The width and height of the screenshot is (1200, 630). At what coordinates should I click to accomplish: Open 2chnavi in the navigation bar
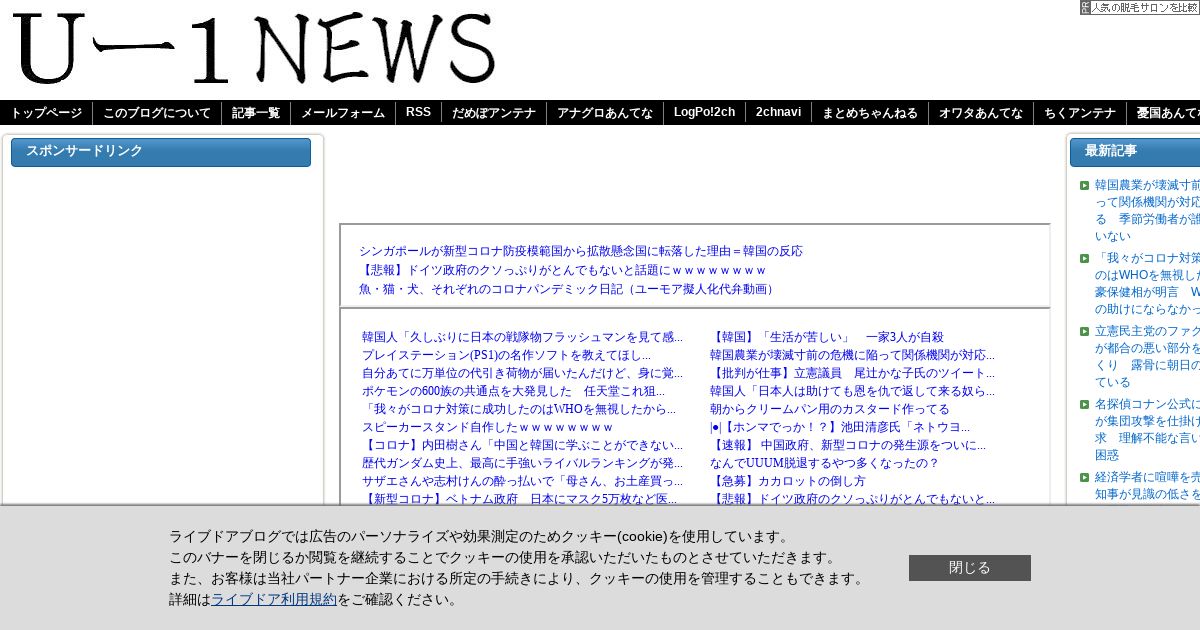tap(778, 113)
